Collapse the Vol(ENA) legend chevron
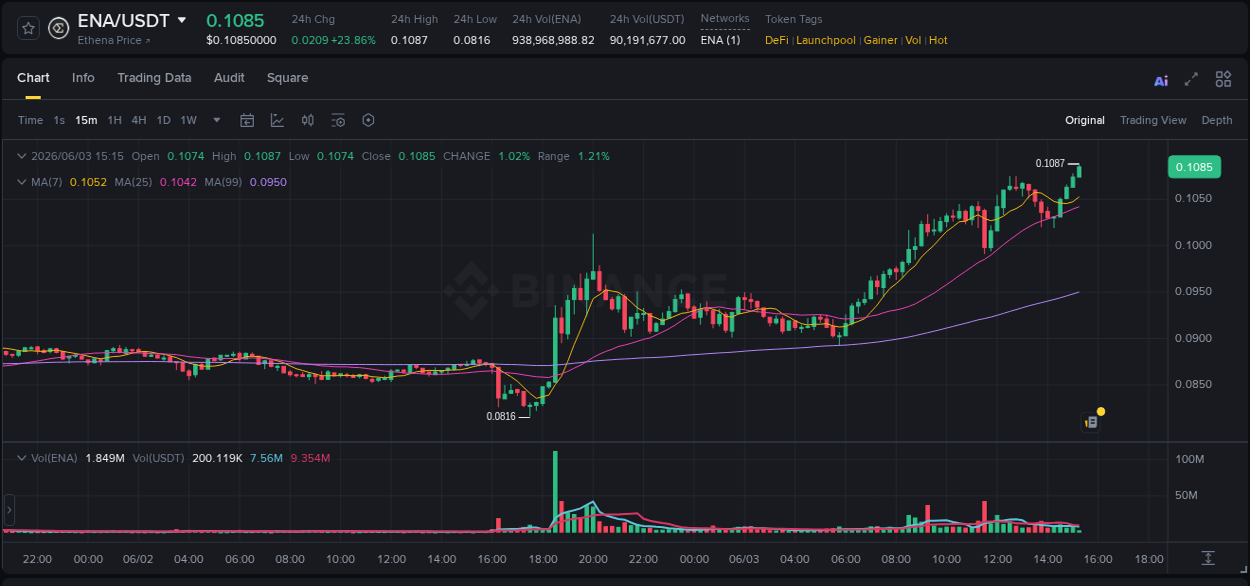 [21, 458]
